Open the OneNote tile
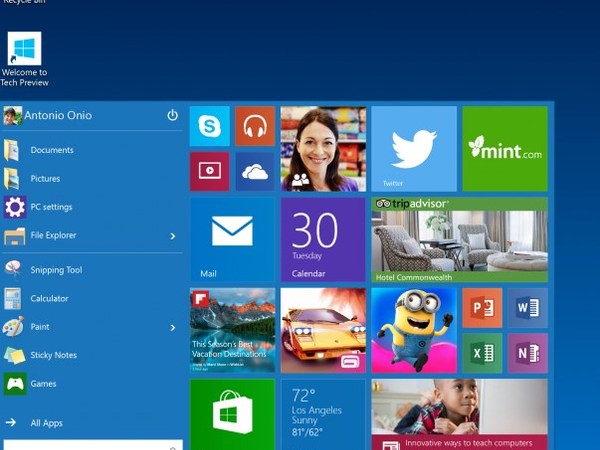 [x=528, y=353]
